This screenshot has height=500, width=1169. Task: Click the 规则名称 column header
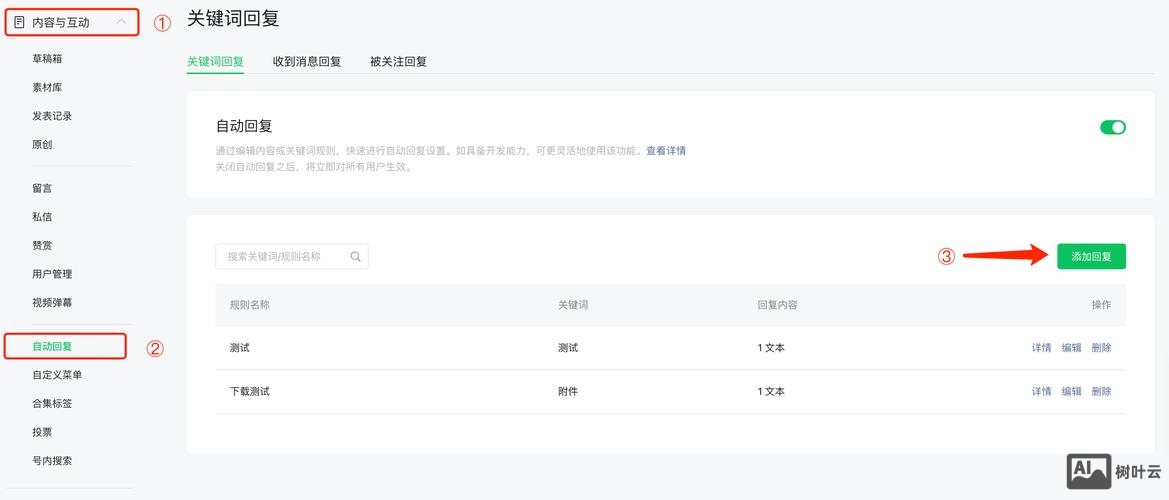[250, 305]
